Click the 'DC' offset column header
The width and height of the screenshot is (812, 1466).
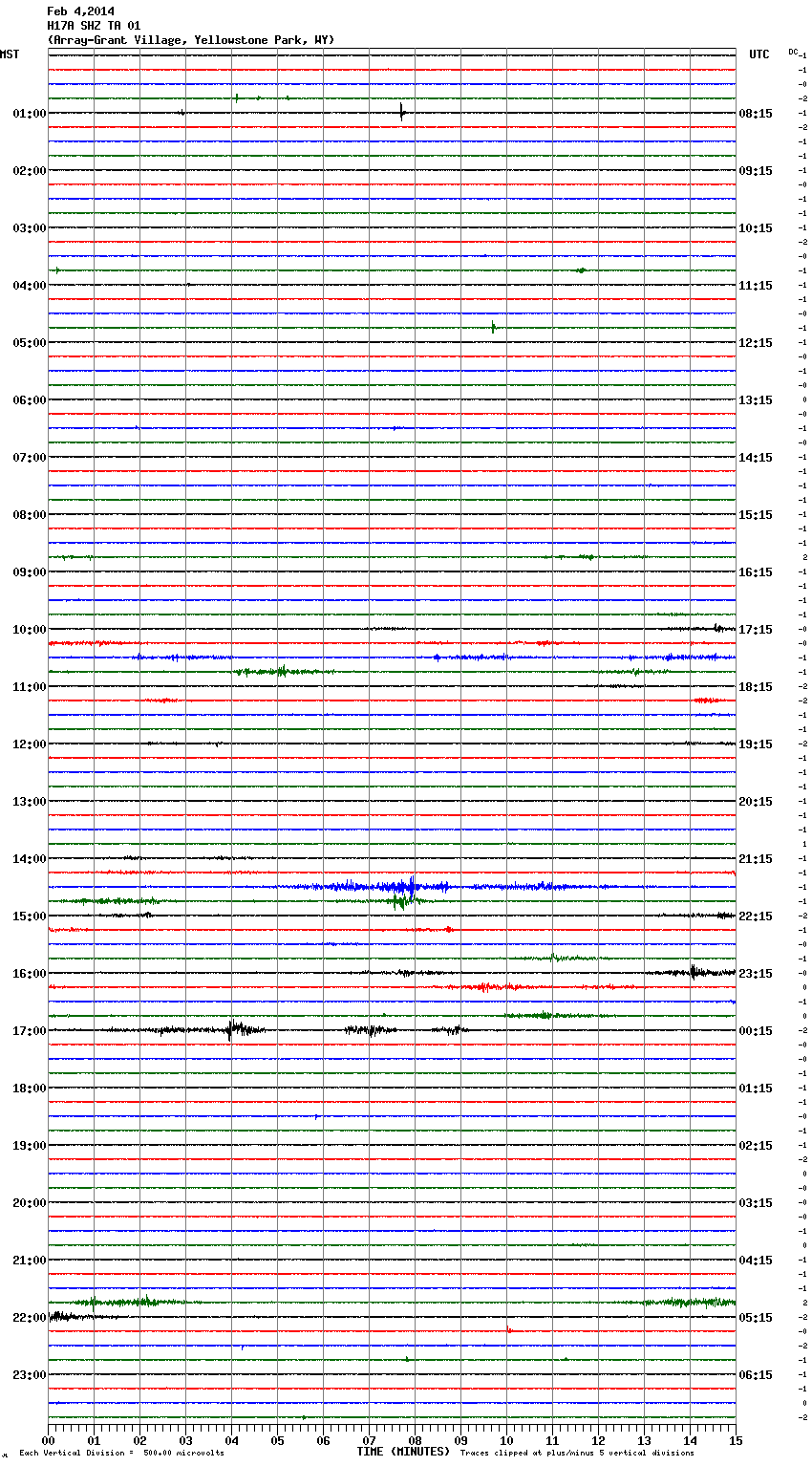pos(793,52)
